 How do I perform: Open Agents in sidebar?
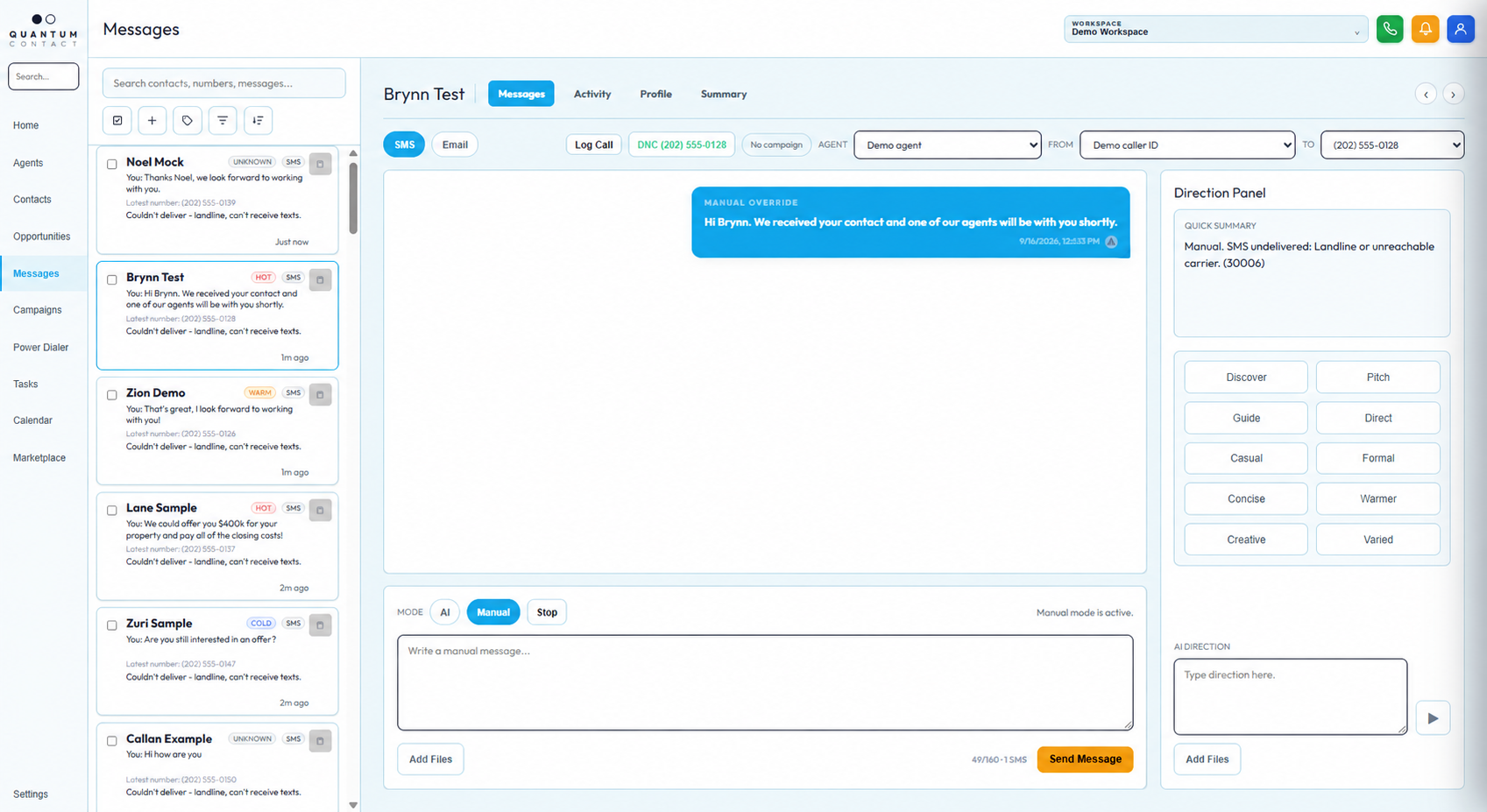[x=28, y=163]
